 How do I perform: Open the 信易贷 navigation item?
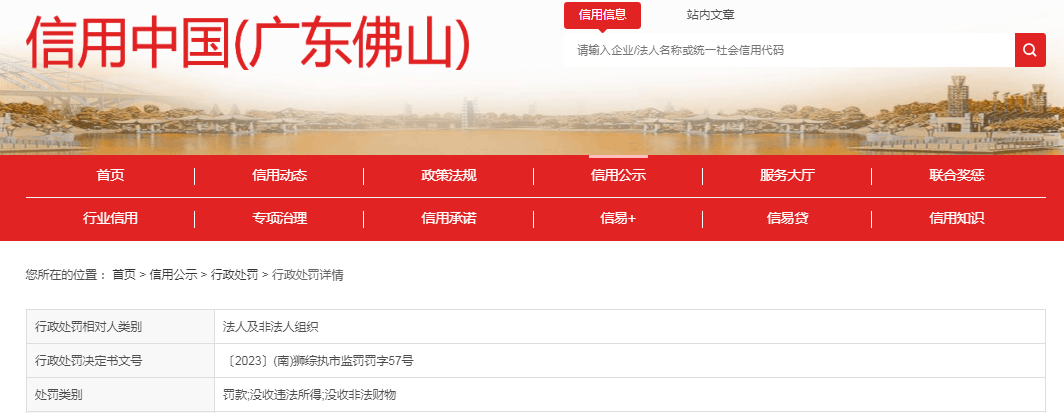[787, 218]
